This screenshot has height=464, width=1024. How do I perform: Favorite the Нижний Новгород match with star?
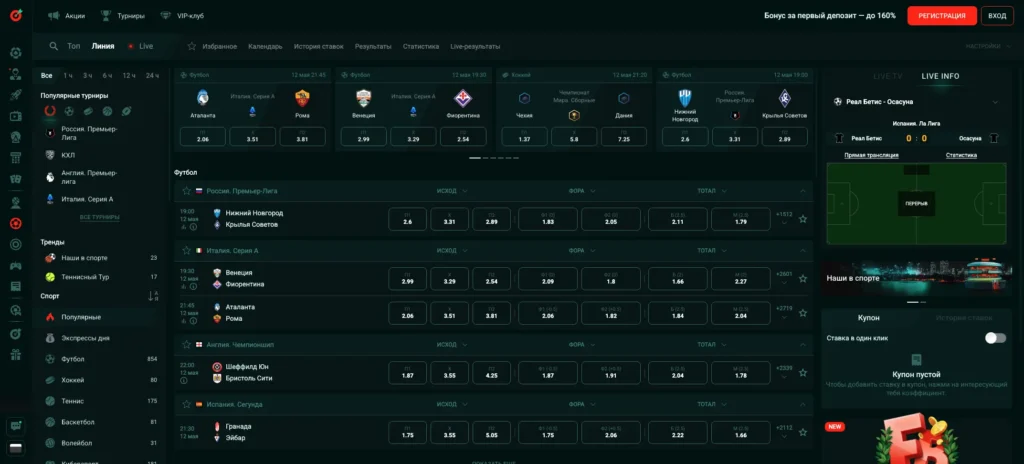803,219
